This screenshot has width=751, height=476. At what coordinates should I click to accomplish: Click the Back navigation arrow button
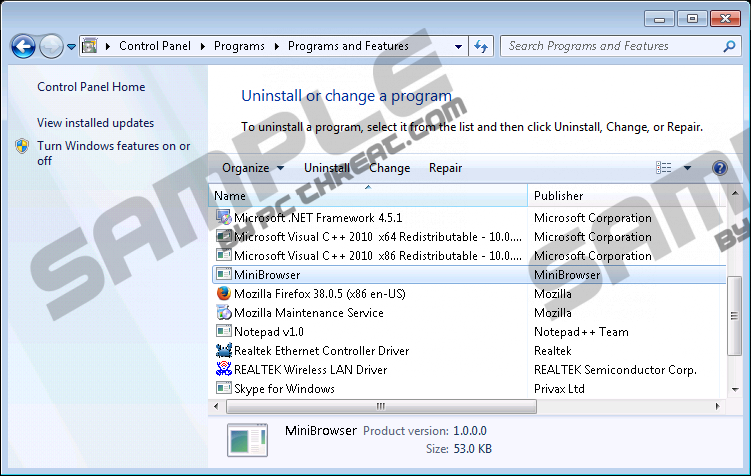pos(22,46)
